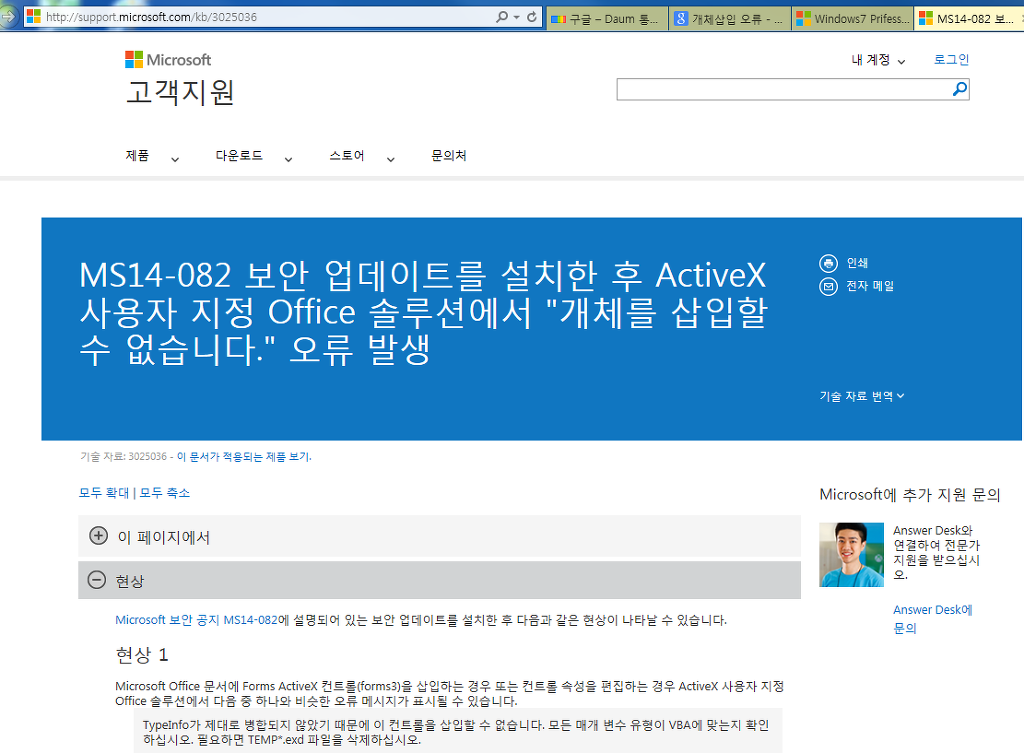This screenshot has height=753, width=1024.
Task: Open the 스토어 dropdown menu
Action: [361, 156]
